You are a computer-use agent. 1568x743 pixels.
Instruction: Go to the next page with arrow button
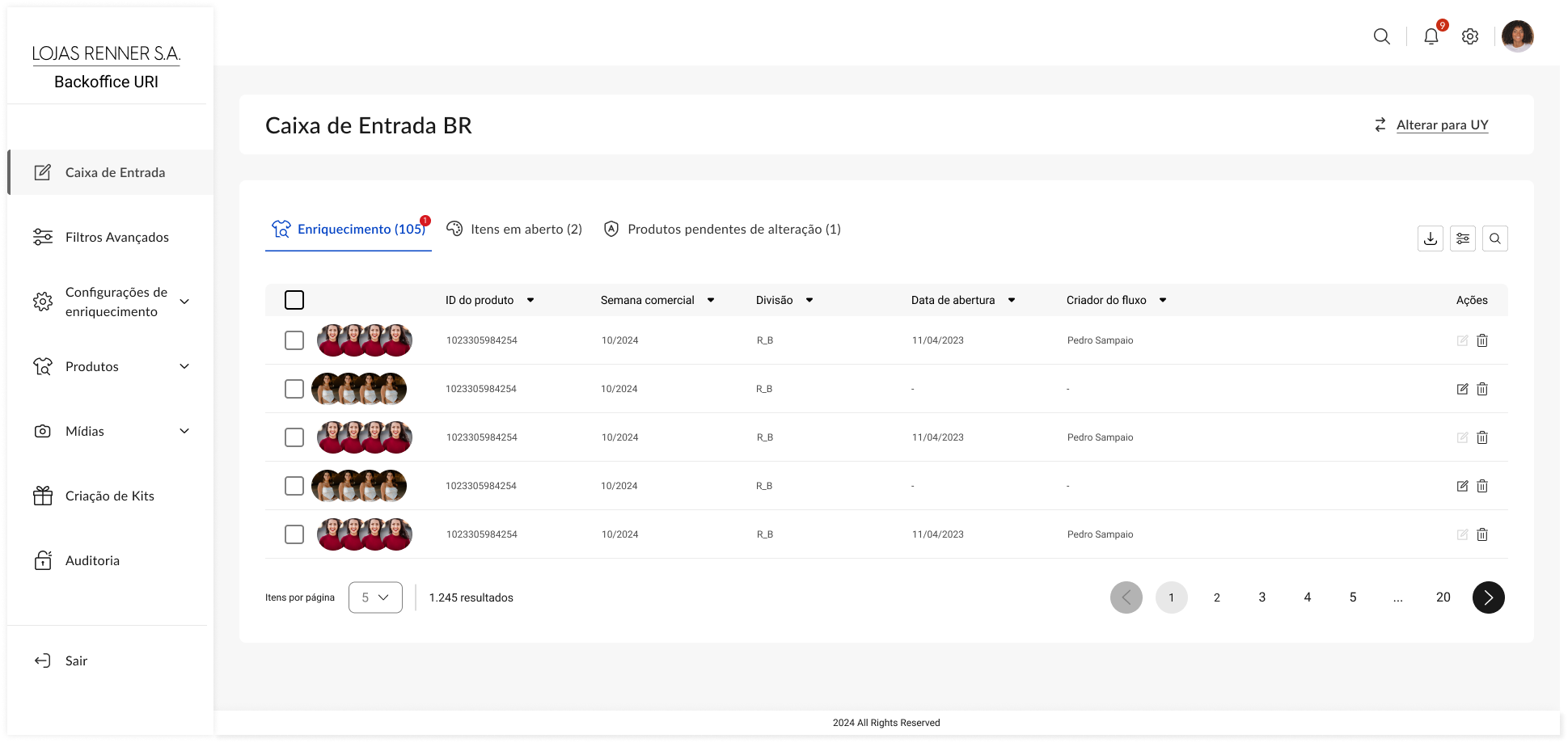[1488, 597]
